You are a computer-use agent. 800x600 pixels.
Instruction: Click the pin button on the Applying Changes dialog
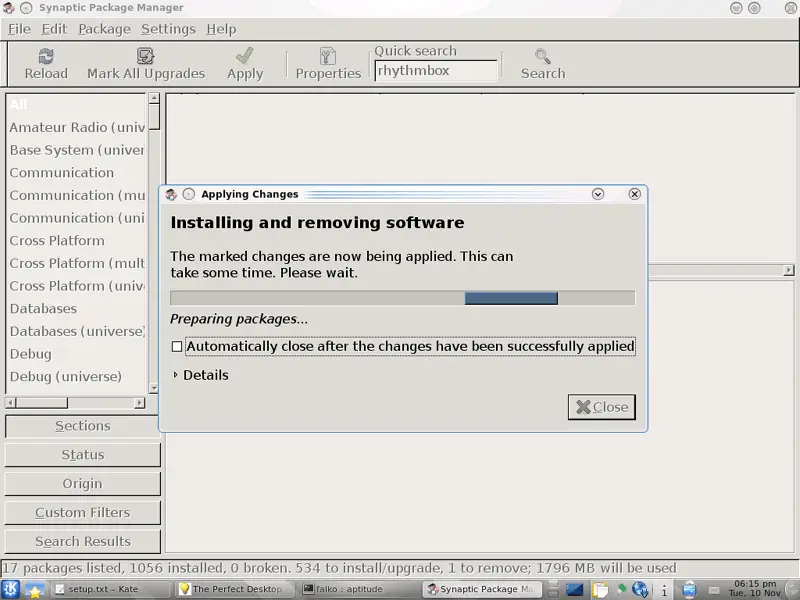tap(189, 194)
